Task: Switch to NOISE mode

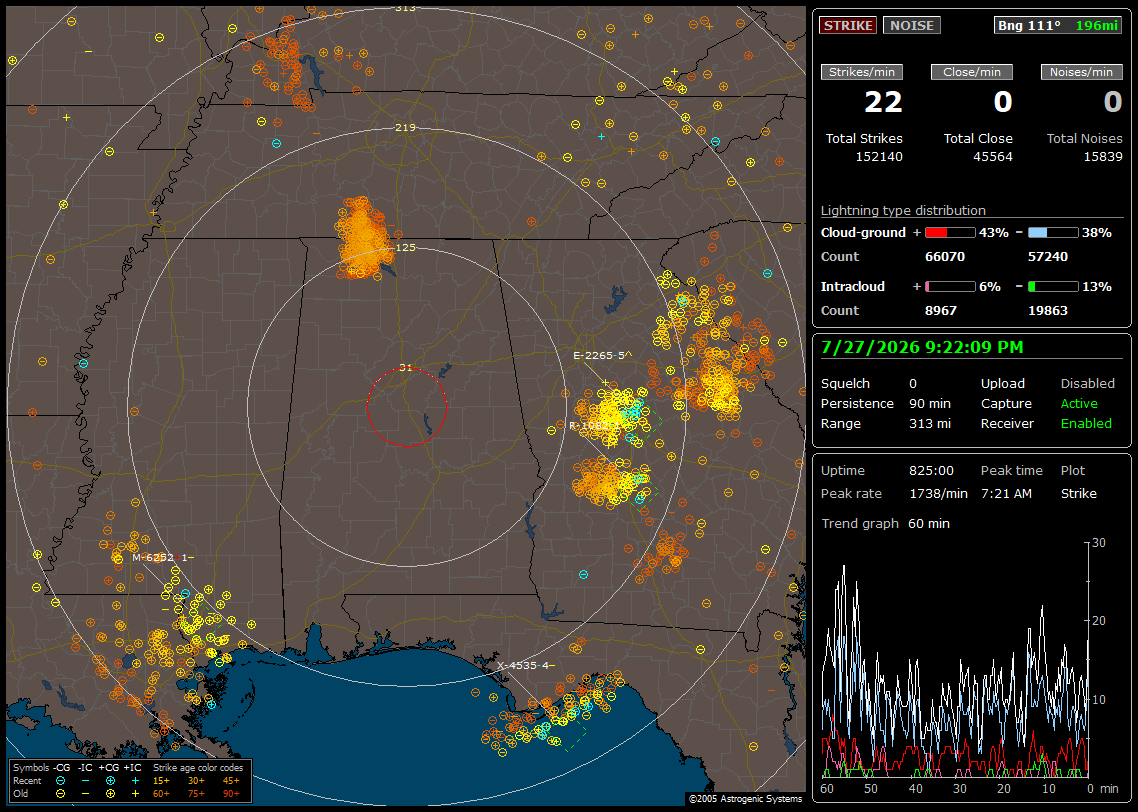Action: click(x=912, y=25)
